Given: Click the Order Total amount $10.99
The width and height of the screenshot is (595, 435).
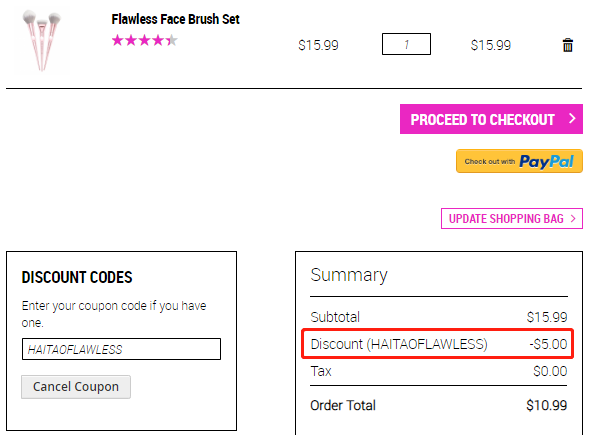Looking at the screenshot, I should coord(546,405).
